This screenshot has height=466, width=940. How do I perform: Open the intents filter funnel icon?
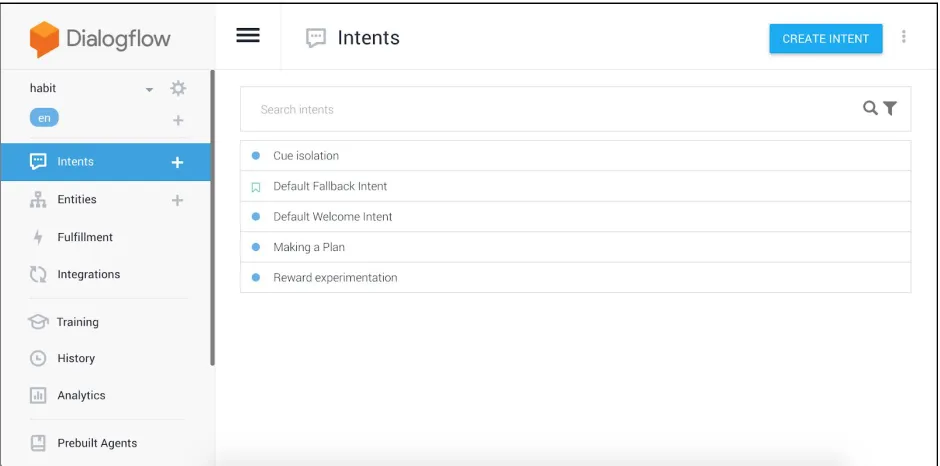[890, 109]
